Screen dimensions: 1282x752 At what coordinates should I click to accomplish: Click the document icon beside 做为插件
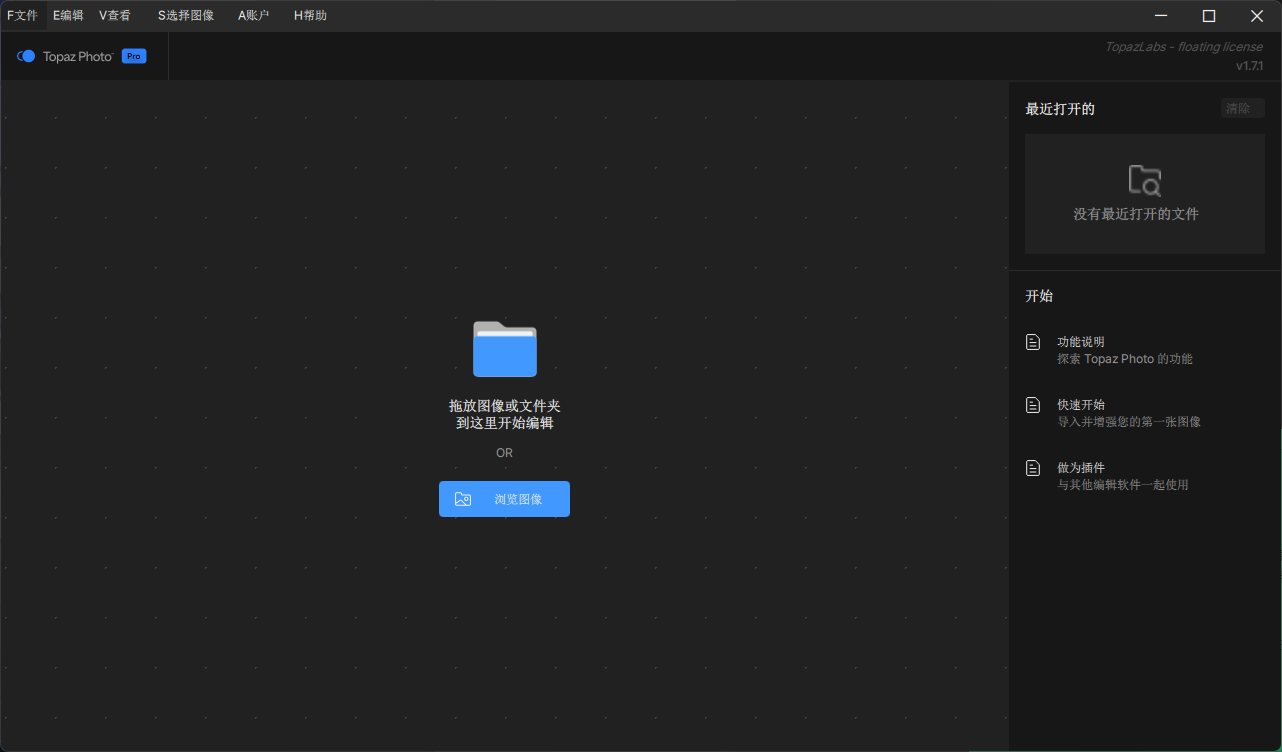coord(1033,468)
